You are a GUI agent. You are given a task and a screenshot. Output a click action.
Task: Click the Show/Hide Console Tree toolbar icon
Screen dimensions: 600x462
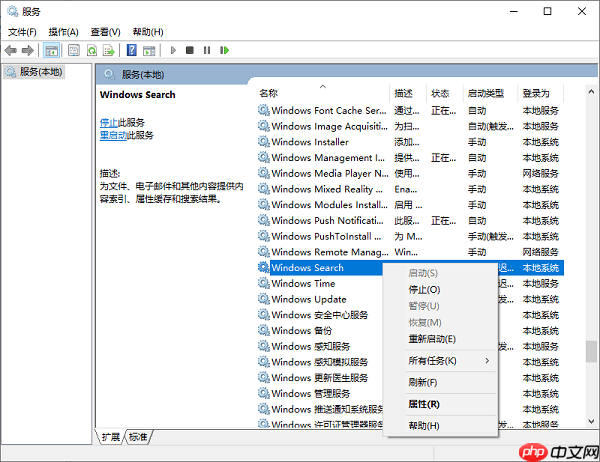point(52,50)
